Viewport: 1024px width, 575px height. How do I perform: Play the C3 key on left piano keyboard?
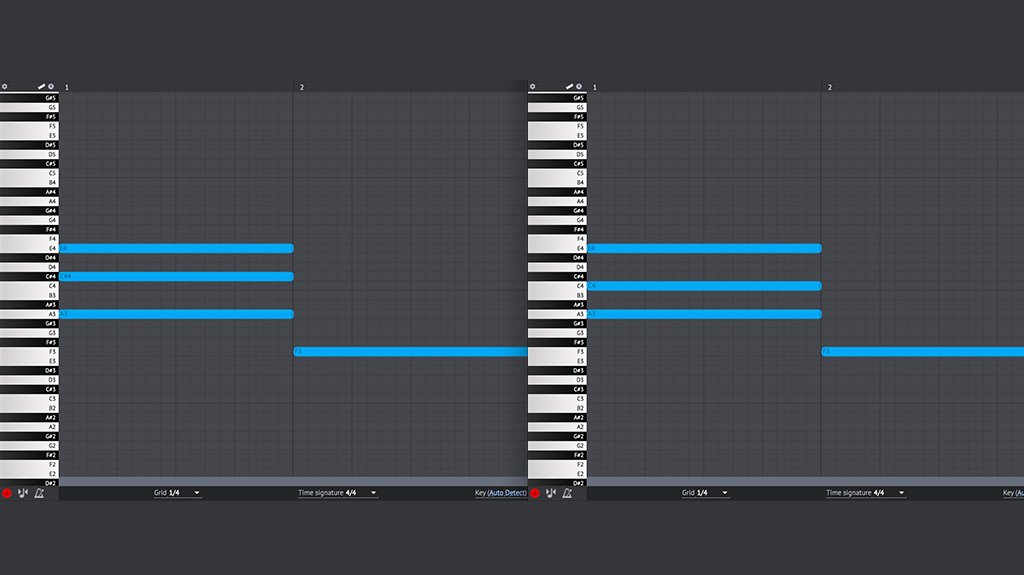(29, 399)
